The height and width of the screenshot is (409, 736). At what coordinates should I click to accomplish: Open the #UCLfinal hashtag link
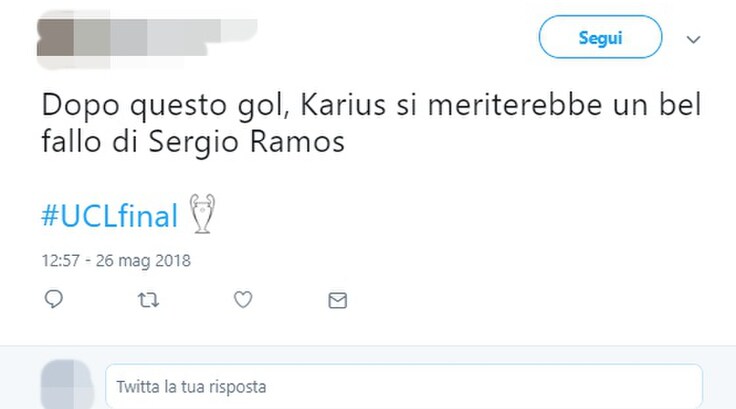tap(110, 216)
